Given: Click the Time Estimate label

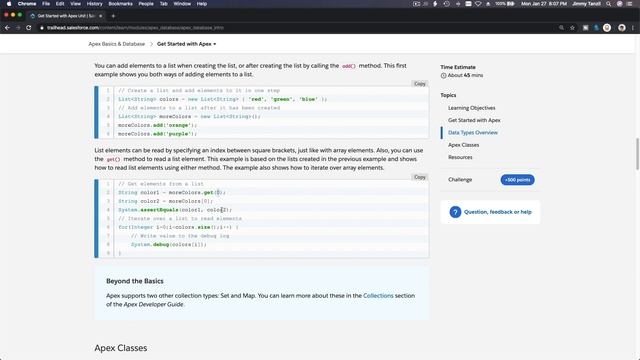Looking at the screenshot, I should click(x=458, y=67).
